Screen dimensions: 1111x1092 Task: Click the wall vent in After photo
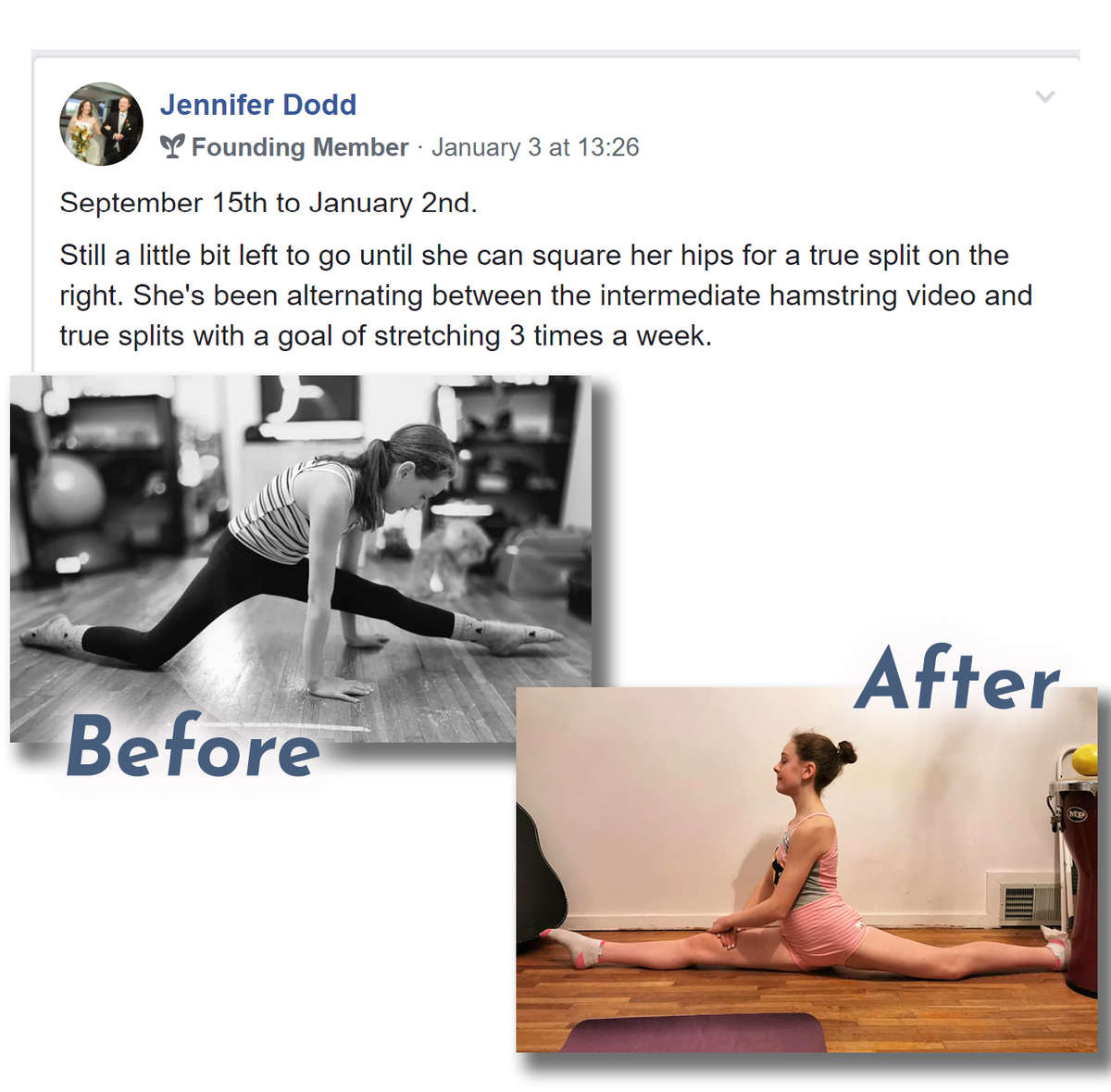click(1030, 903)
